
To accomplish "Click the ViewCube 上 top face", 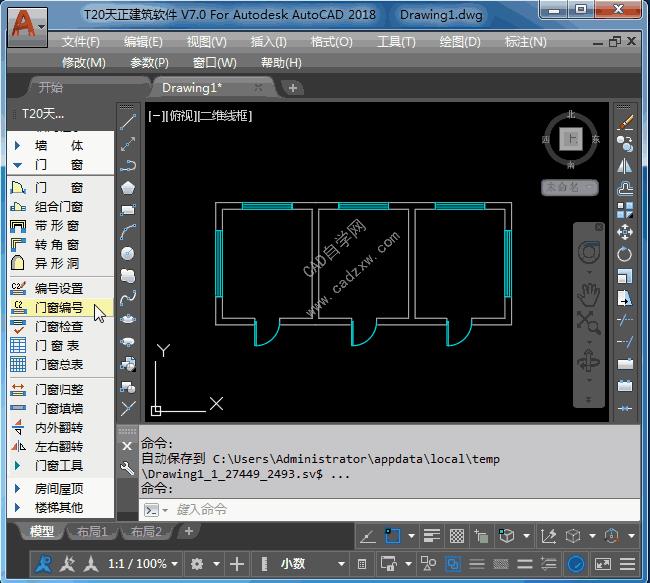I will (x=571, y=139).
